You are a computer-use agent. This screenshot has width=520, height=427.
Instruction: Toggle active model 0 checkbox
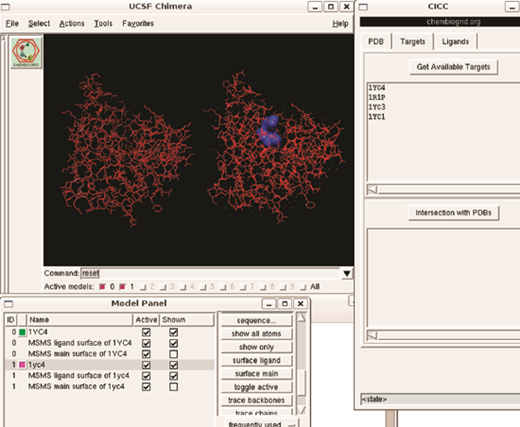click(x=102, y=287)
